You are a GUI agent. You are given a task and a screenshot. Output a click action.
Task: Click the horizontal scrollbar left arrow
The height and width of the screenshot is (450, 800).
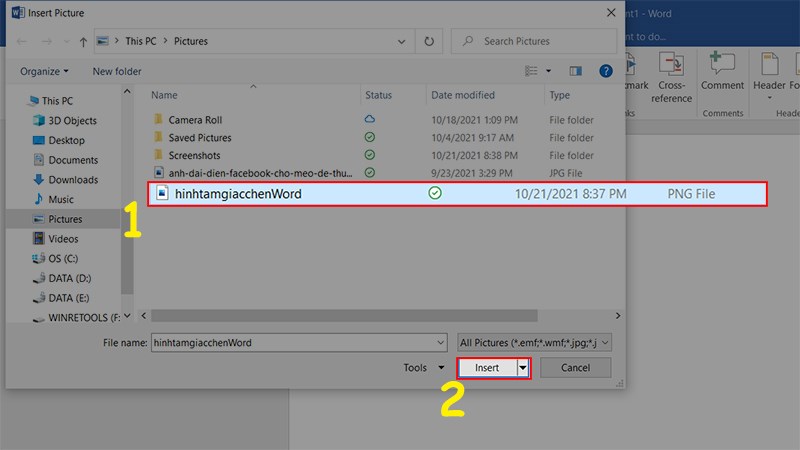(144, 316)
